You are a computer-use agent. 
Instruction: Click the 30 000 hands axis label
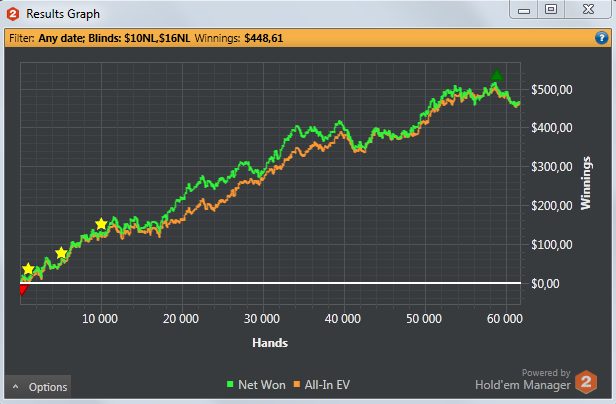(262, 319)
